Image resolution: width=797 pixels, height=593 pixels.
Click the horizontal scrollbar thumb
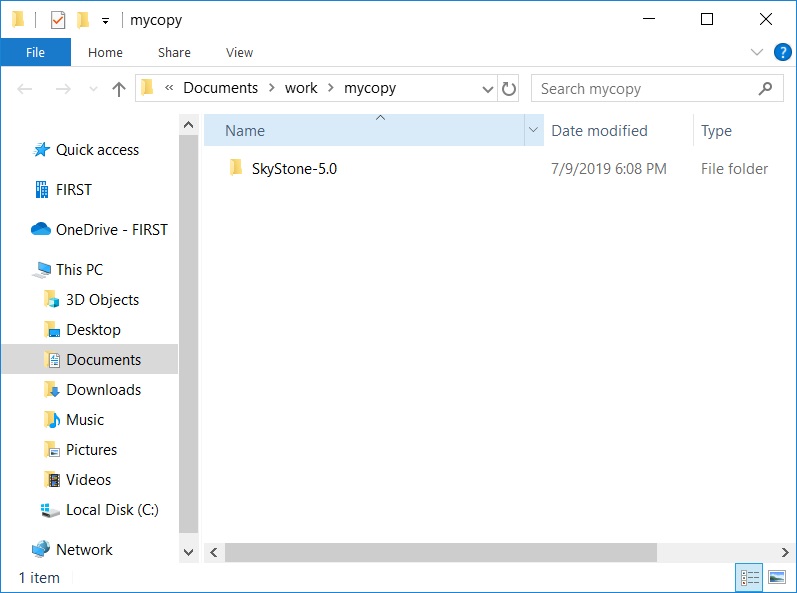(440, 552)
